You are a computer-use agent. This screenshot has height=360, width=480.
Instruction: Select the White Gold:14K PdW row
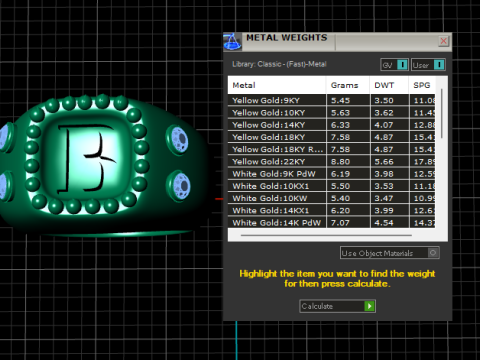332,223
